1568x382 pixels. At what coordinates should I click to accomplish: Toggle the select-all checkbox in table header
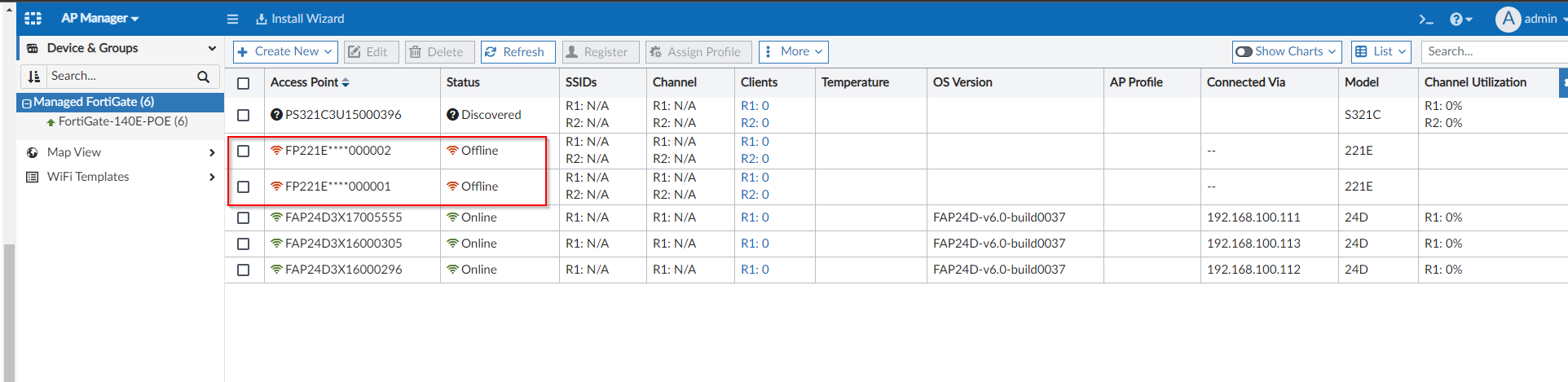point(243,83)
